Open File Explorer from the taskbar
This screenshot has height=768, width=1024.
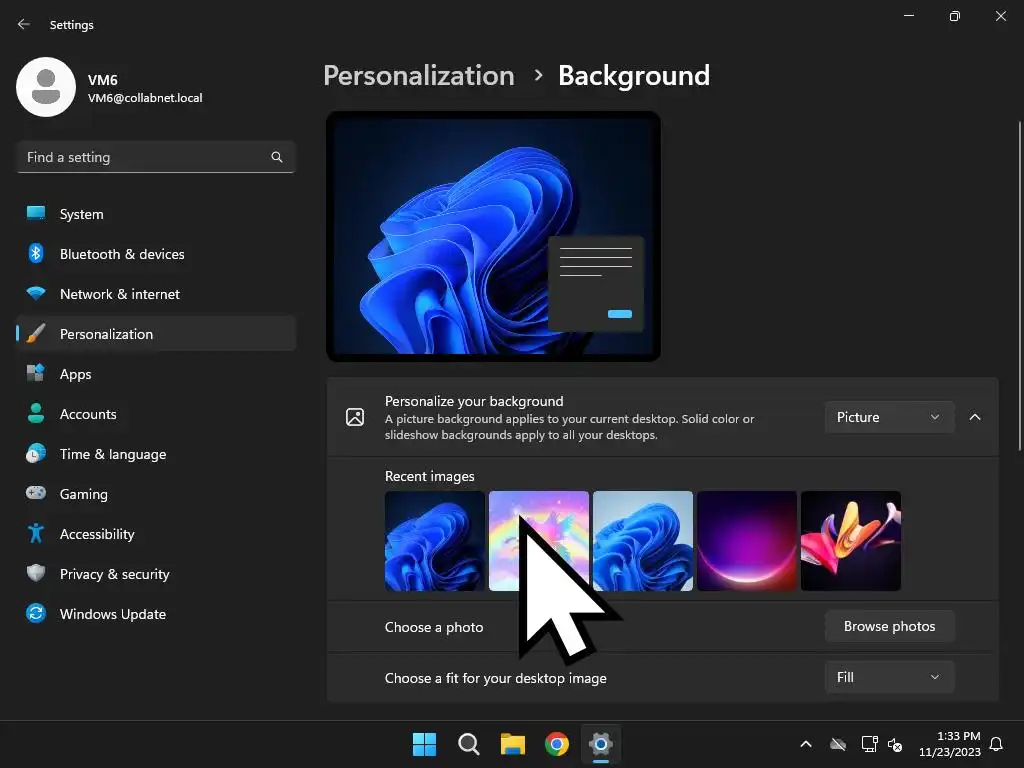(513, 744)
